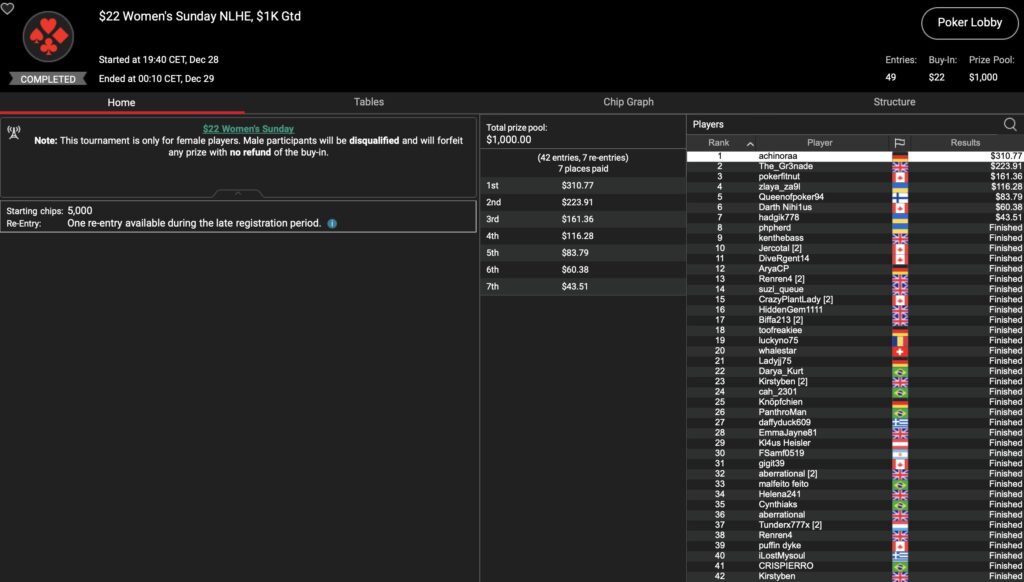Viewport: 1024px width, 582px height.
Task: Click the broadcast antenna announcement icon
Action: click(14, 131)
